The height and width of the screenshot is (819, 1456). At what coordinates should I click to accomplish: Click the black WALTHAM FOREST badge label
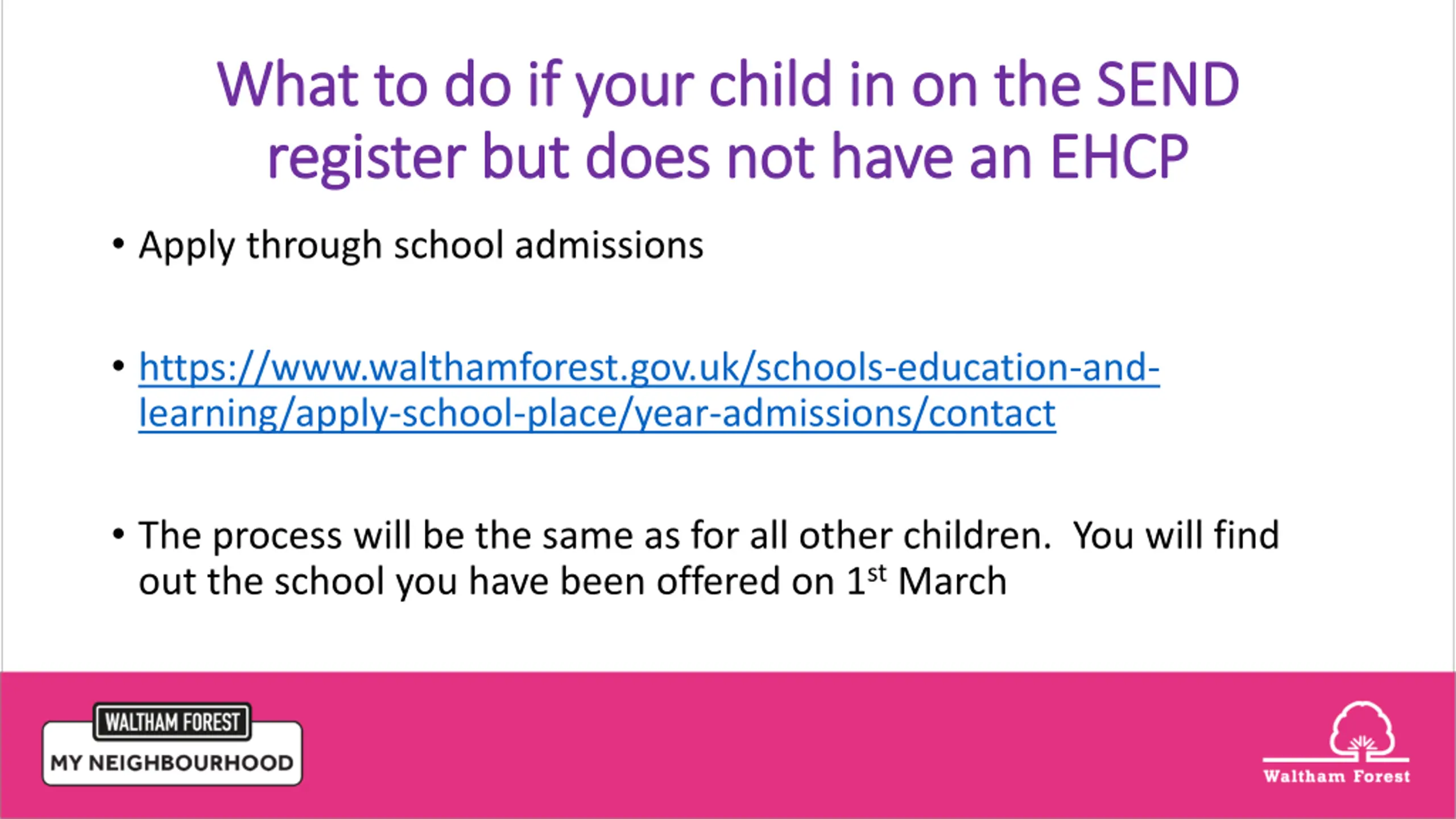pyautogui.click(x=172, y=722)
